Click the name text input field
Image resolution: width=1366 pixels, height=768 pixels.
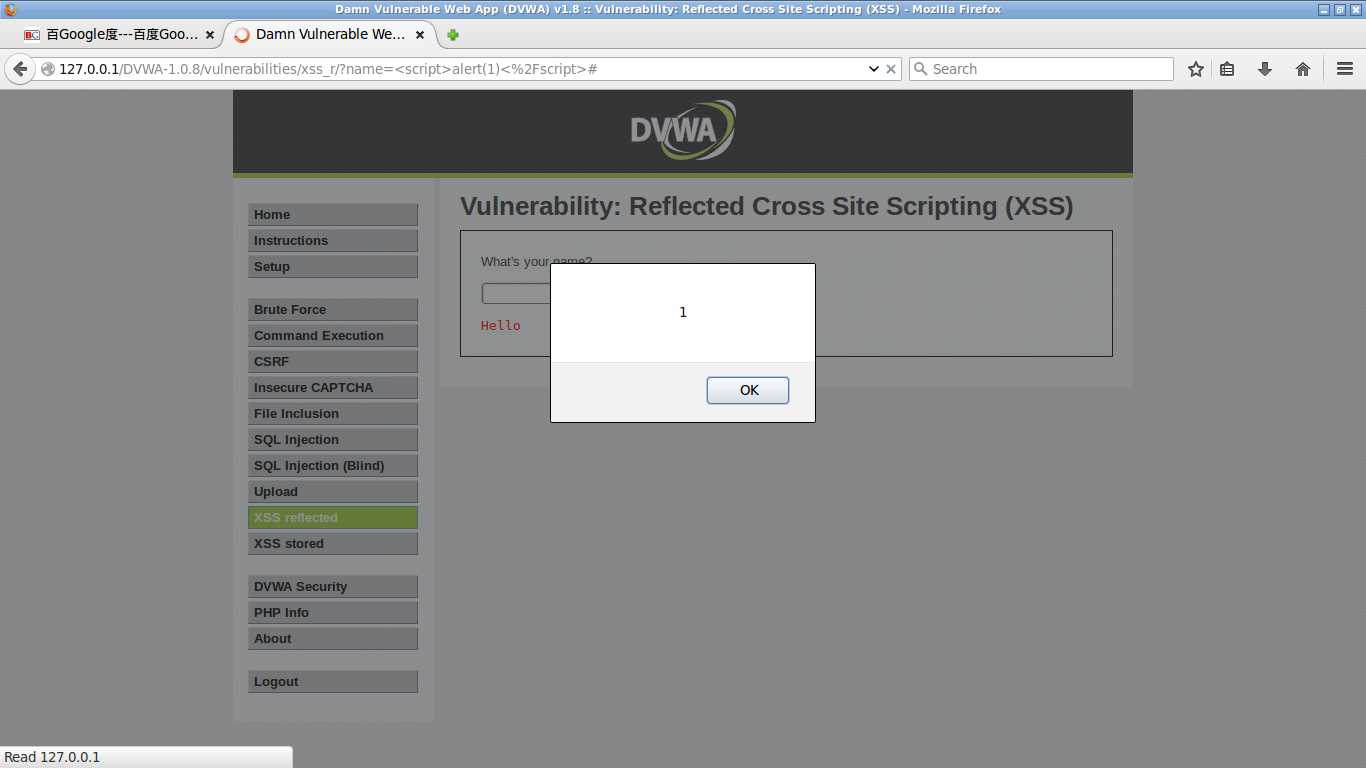tap(516, 294)
